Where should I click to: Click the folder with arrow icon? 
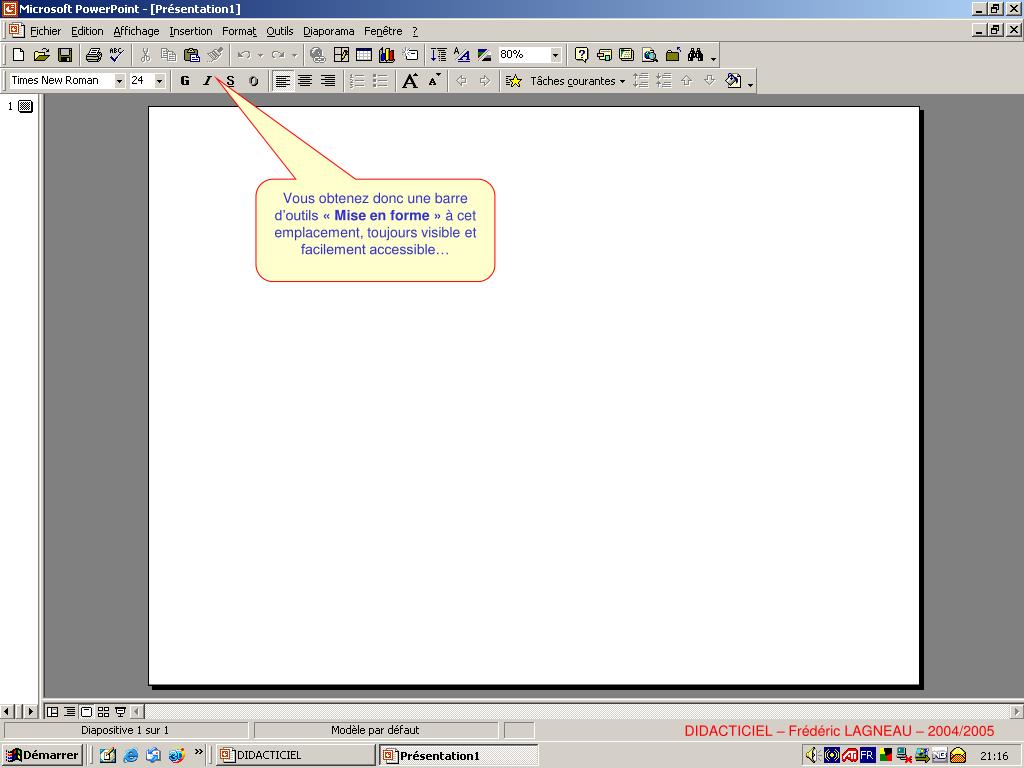click(x=673, y=55)
